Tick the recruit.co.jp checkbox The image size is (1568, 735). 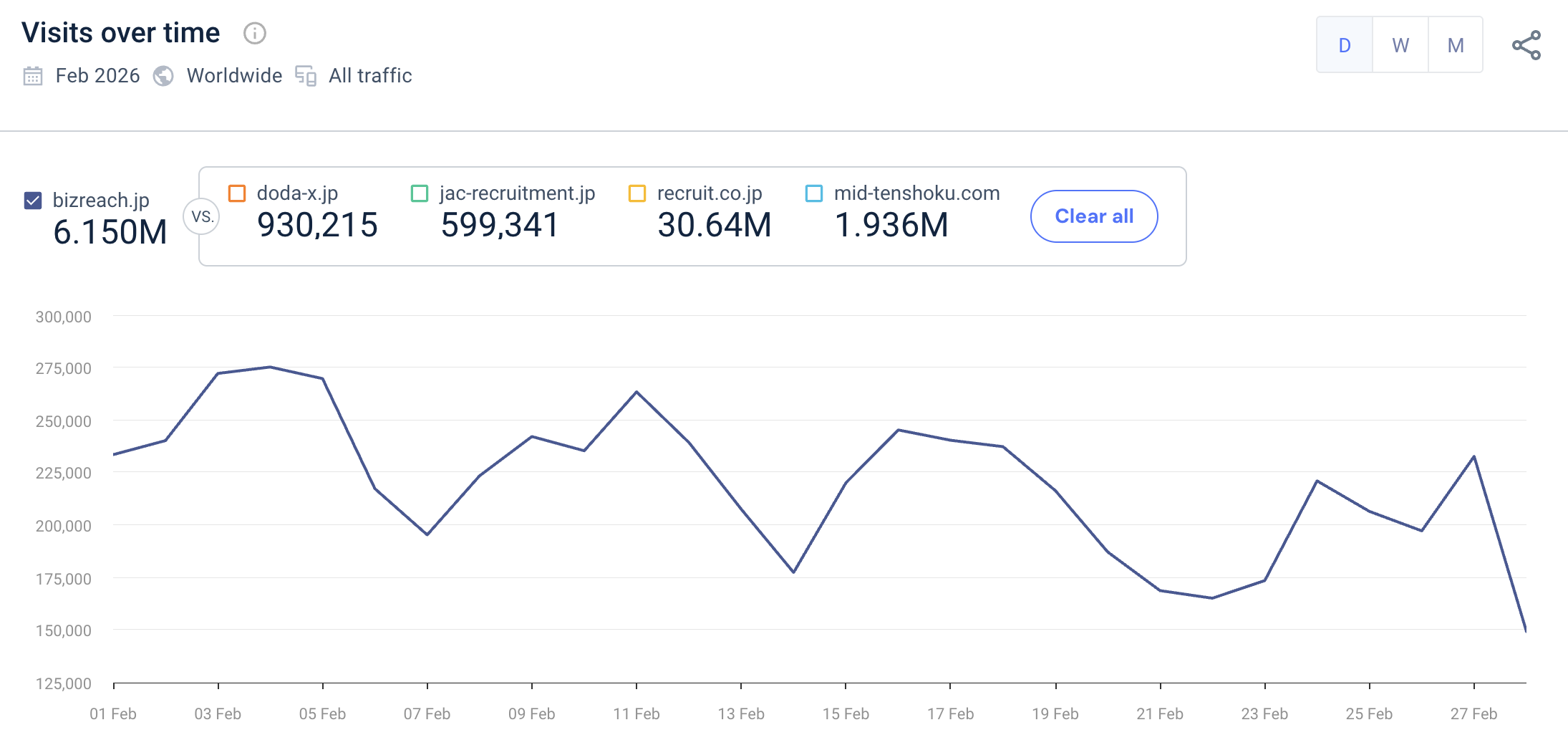tap(637, 193)
